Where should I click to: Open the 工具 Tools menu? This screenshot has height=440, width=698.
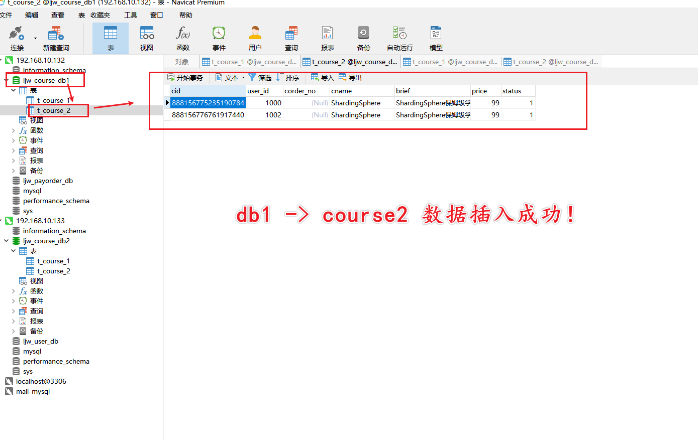130,15
